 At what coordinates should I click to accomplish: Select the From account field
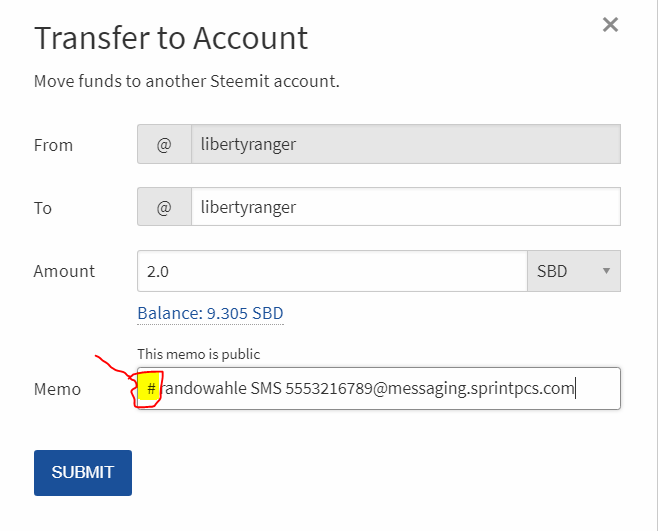point(405,144)
